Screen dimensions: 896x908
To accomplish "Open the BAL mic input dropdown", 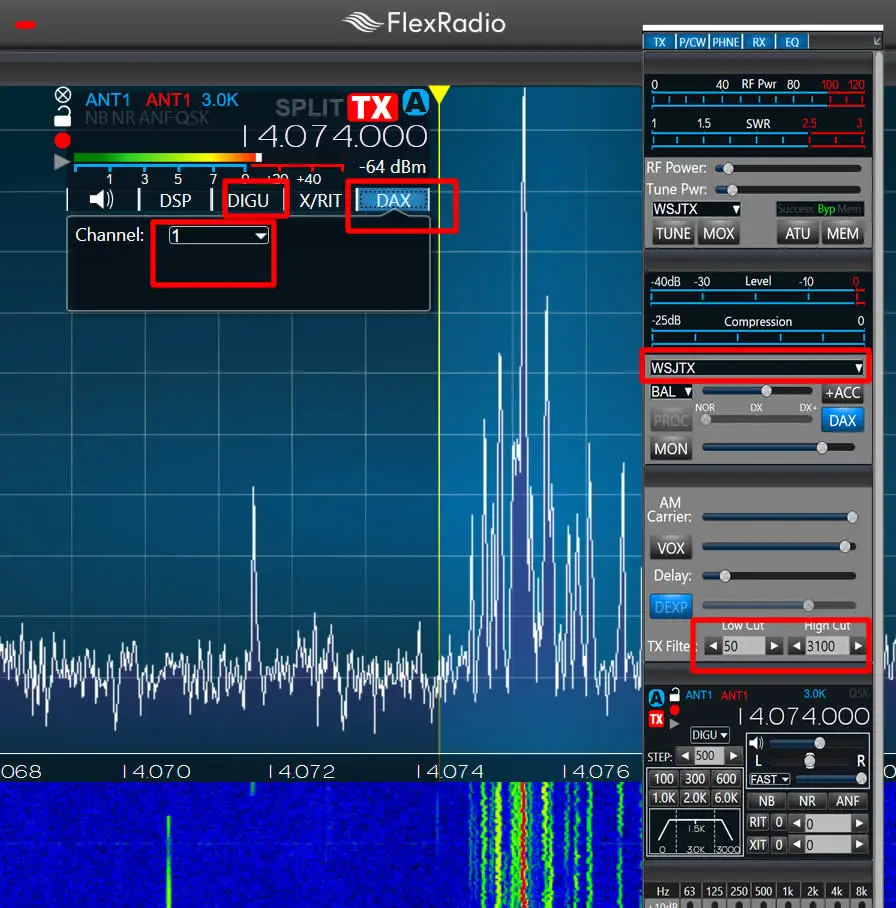I will [x=671, y=392].
